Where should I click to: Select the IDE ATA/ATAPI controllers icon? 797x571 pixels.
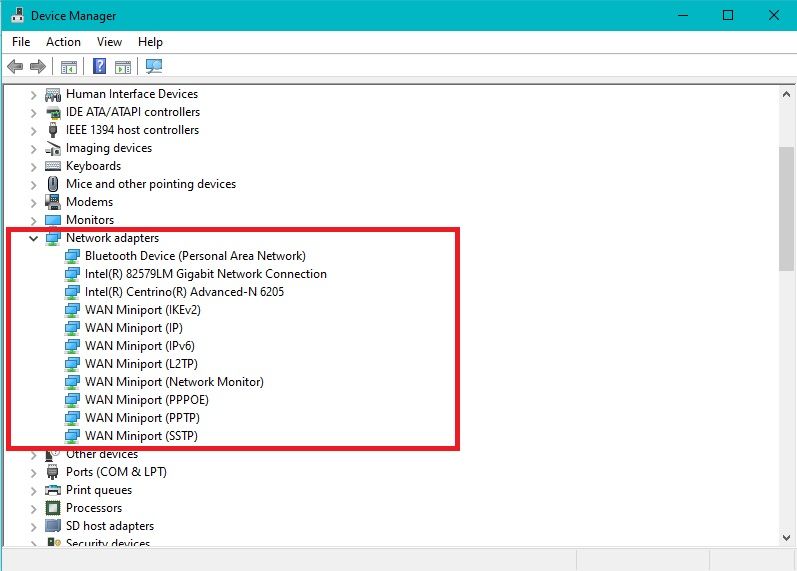(x=53, y=112)
